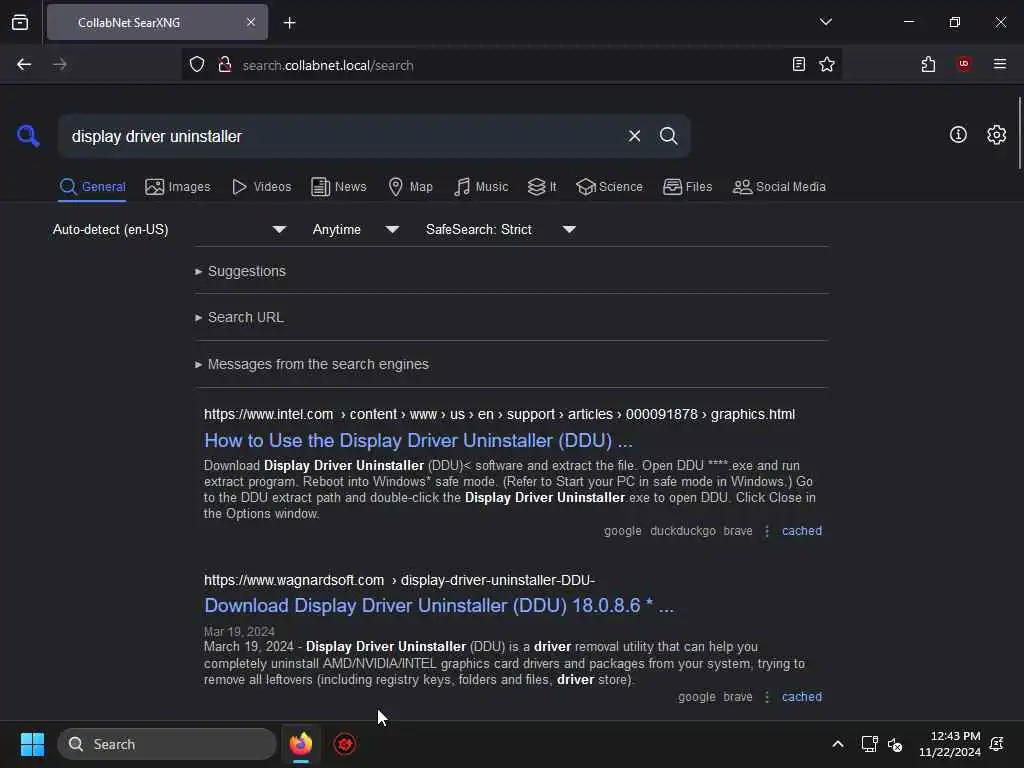Open the Anytime time range dropdown

pyautogui.click(x=356, y=229)
